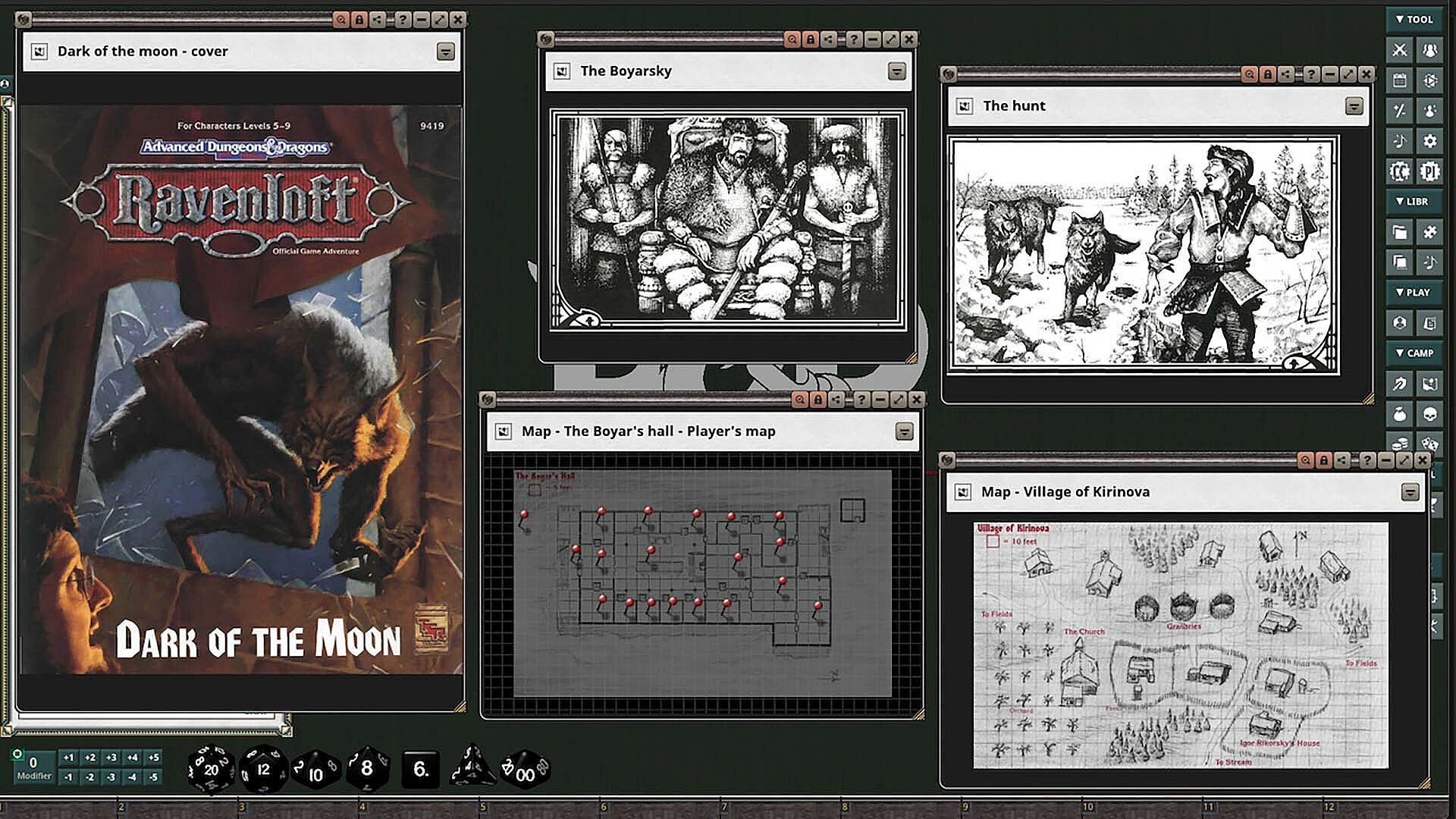
Task: Toggle lock on The hunt window
Action: click(1268, 74)
